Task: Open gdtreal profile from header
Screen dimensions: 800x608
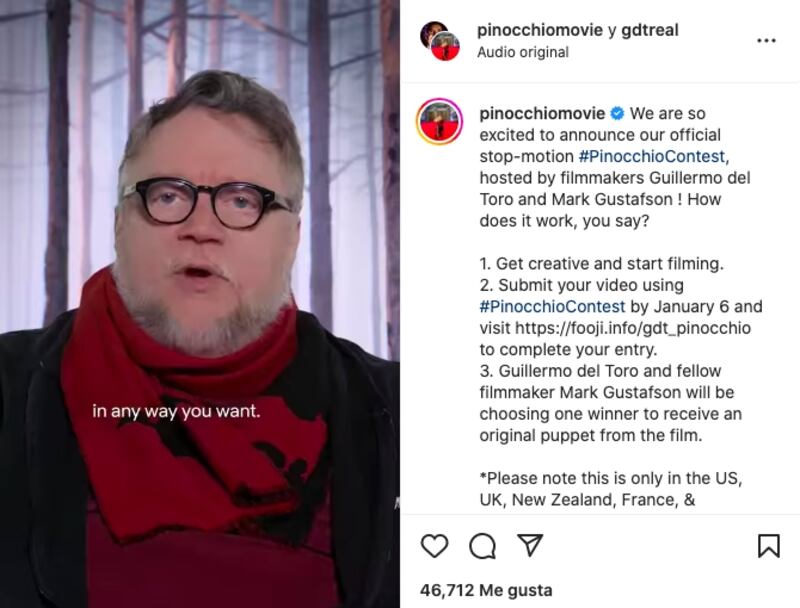Action: coord(649,30)
